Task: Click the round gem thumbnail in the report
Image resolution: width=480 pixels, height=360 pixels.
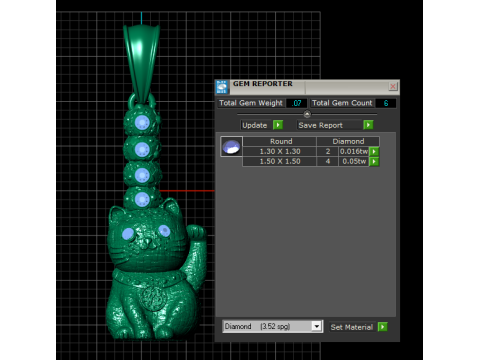Action: point(231,147)
